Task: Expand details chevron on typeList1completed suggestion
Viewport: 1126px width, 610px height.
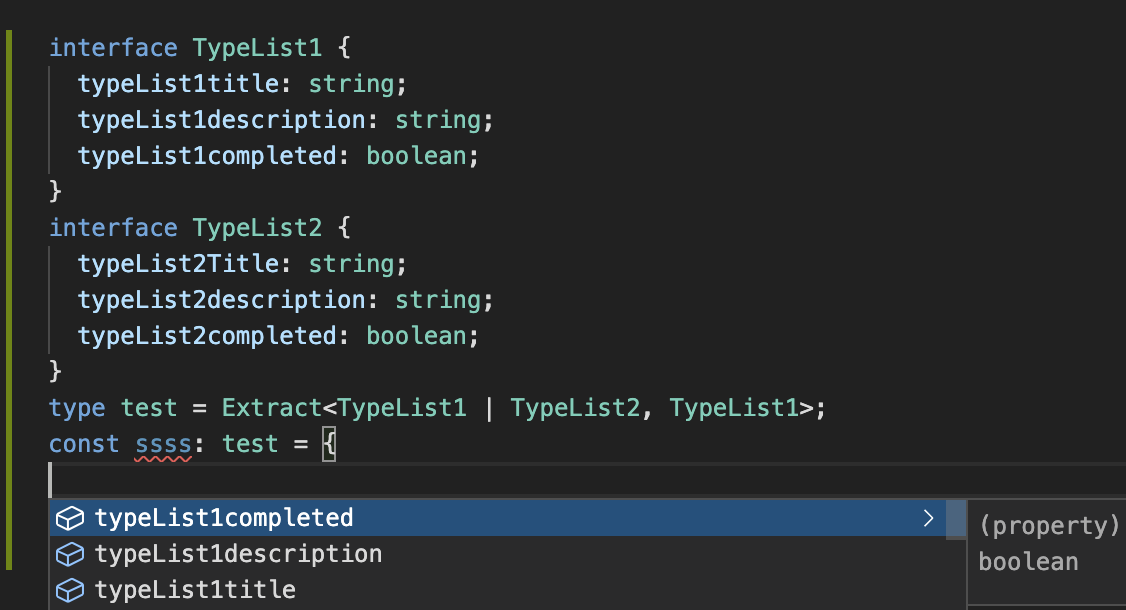Action: pos(928,518)
